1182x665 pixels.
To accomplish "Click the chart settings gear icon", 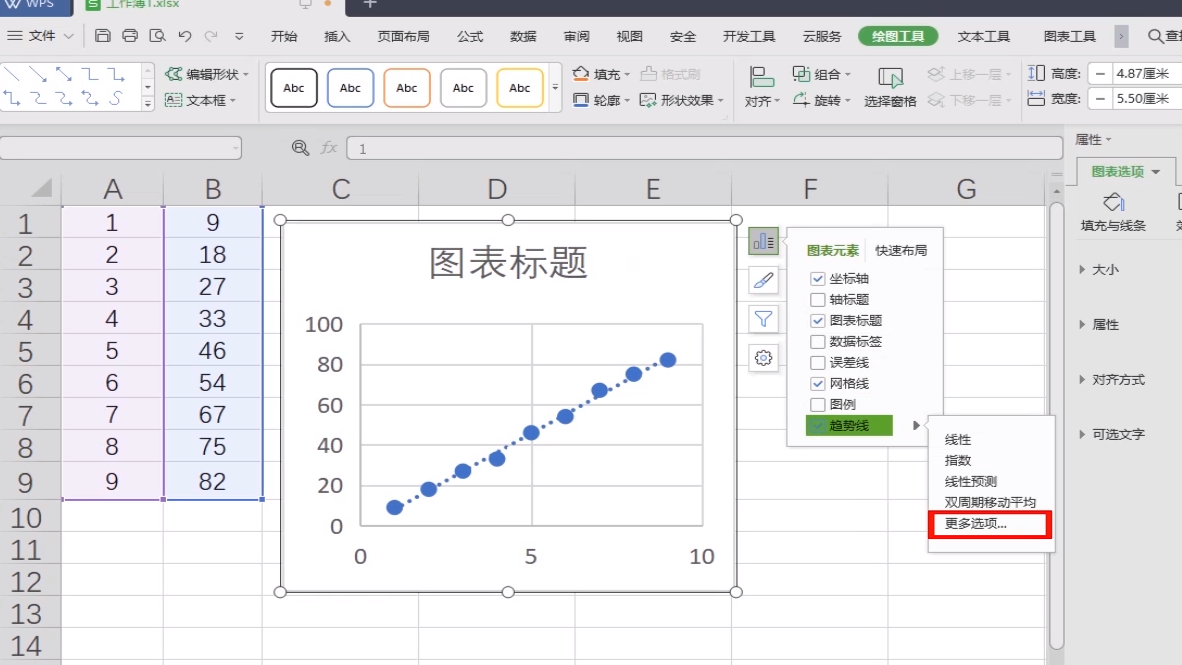I will click(x=763, y=358).
